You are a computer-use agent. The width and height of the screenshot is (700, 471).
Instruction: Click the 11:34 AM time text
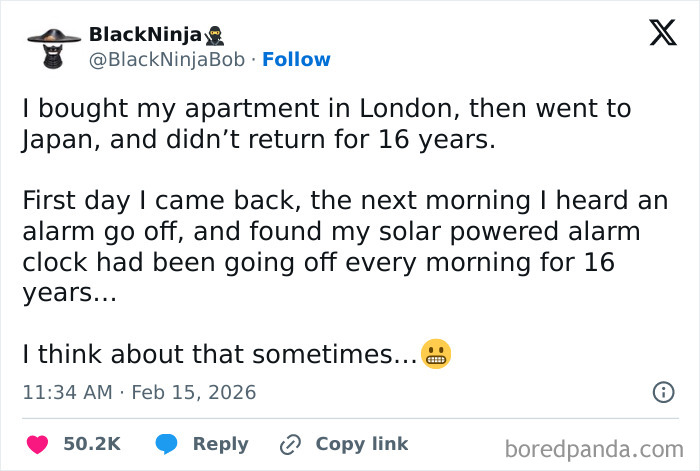pos(67,392)
